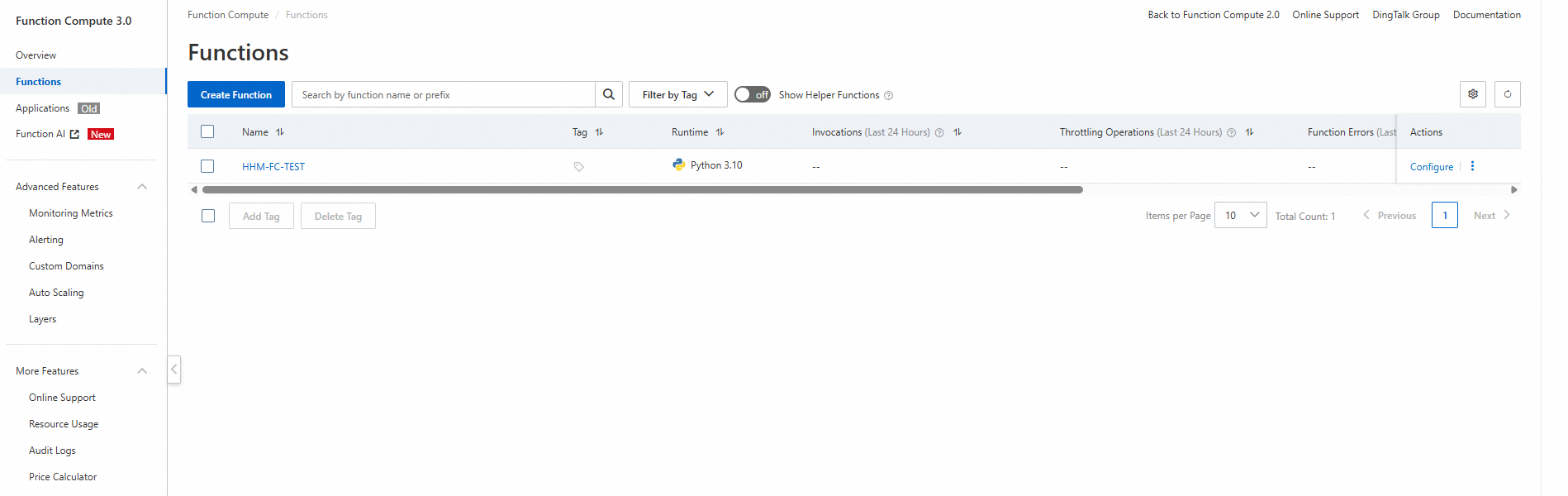Click Add Tag button
The image size is (1568, 496).
[x=261, y=216]
